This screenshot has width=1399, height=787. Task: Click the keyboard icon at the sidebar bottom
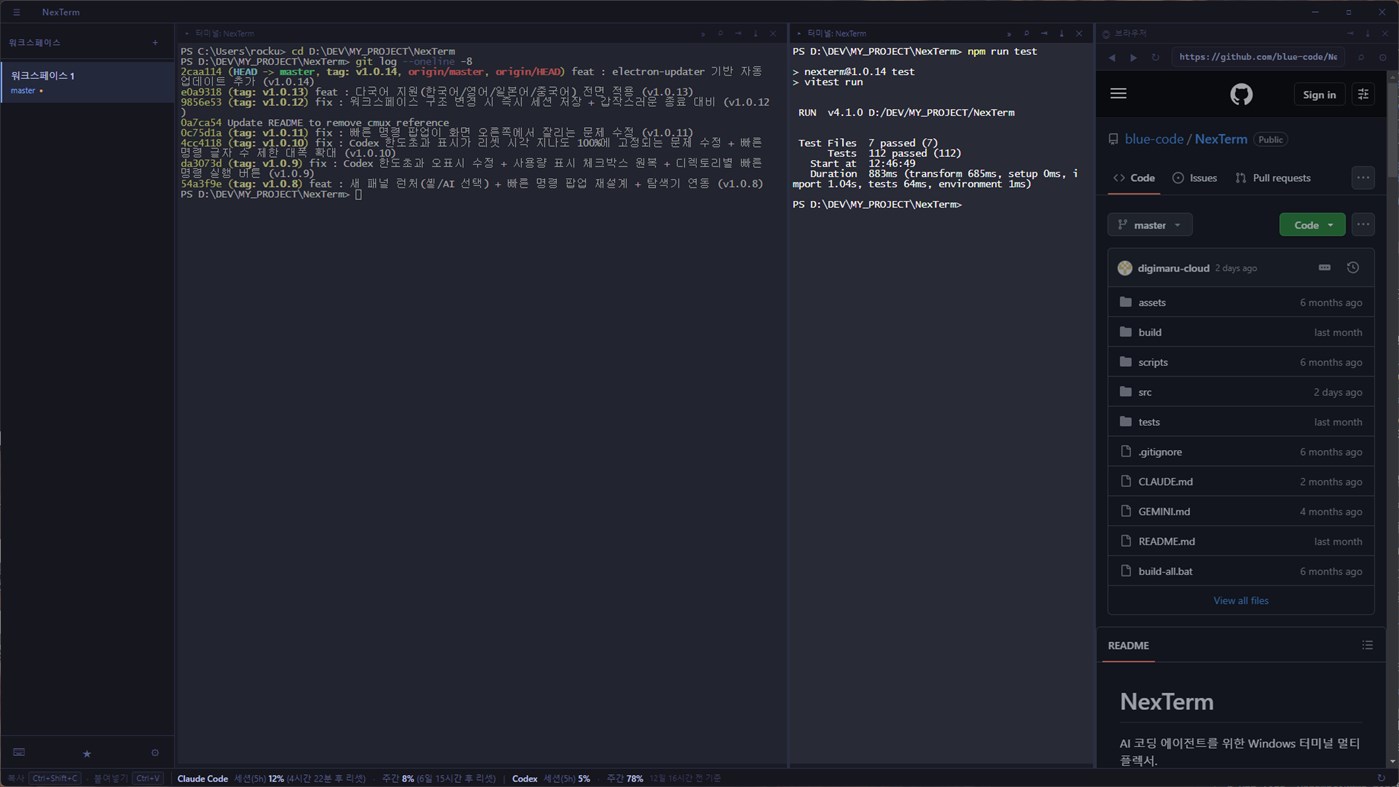tap(19, 753)
